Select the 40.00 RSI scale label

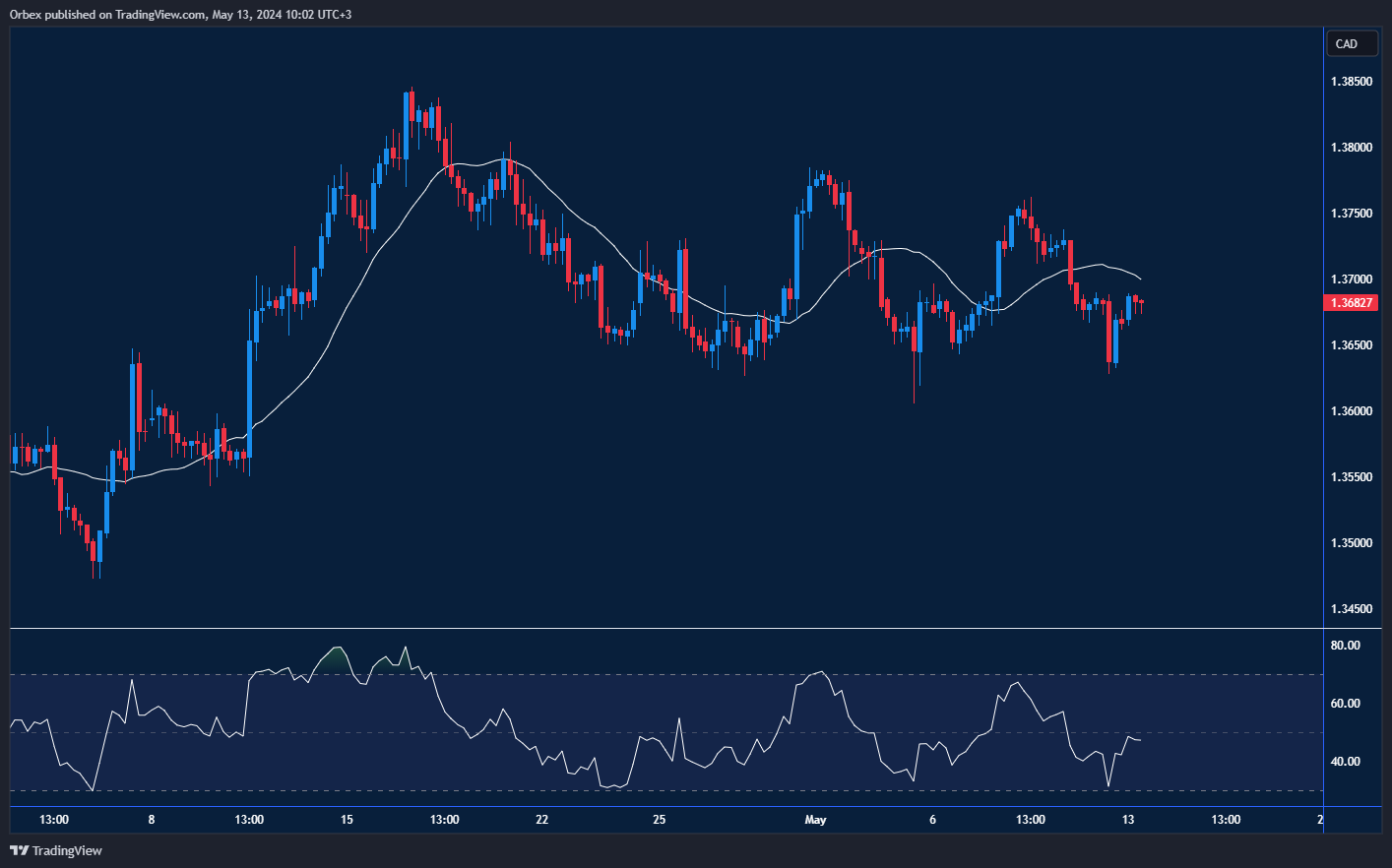[x=1345, y=762]
